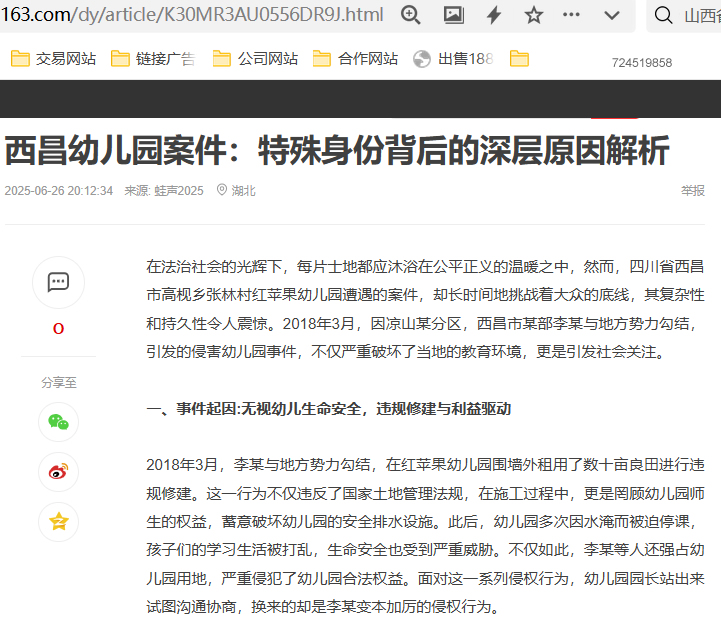This screenshot has width=721, height=630.
Task: Share article to Weibo
Action: point(58,472)
